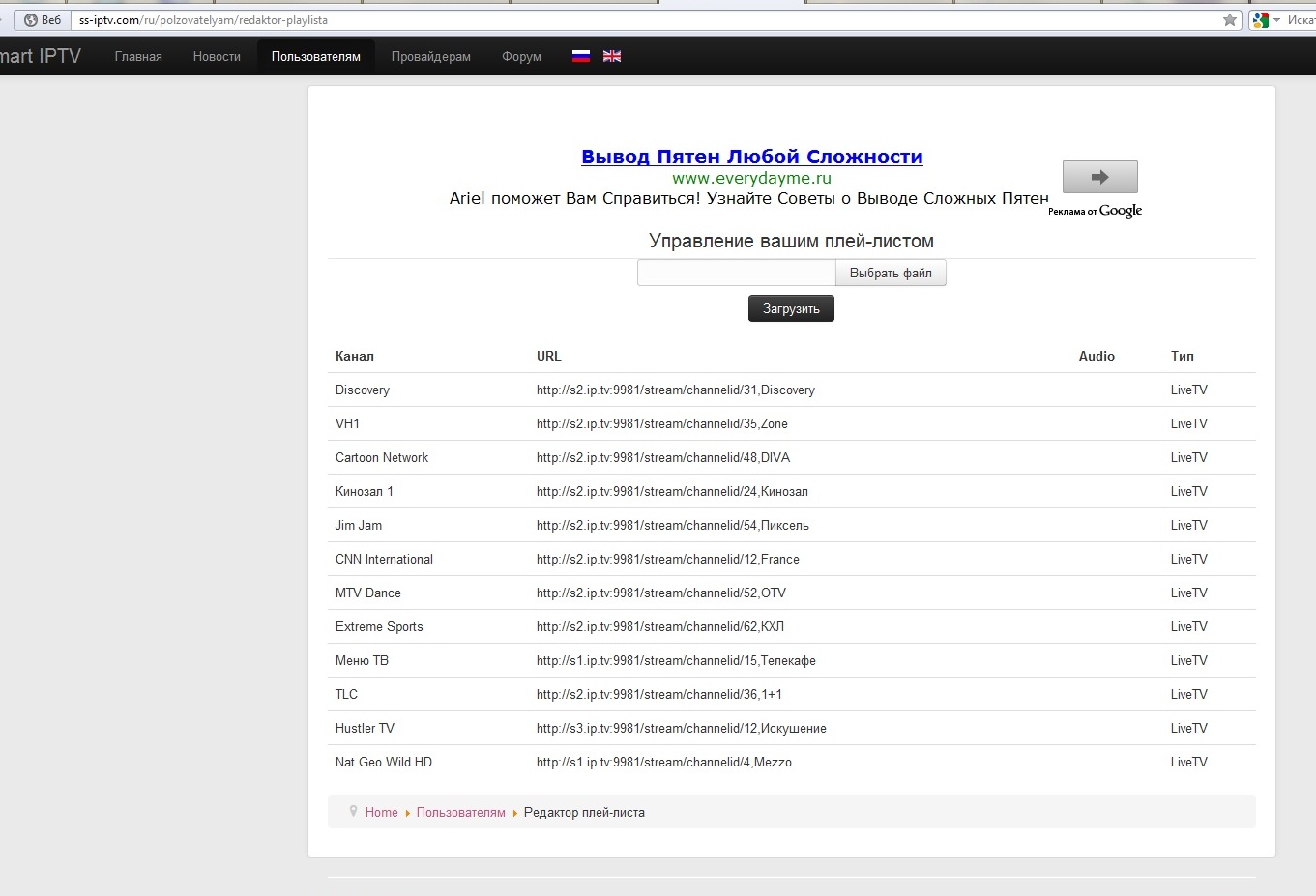The height and width of the screenshot is (896, 1316).
Task: Click LiveTV type in Discovery row
Action: click(1189, 390)
